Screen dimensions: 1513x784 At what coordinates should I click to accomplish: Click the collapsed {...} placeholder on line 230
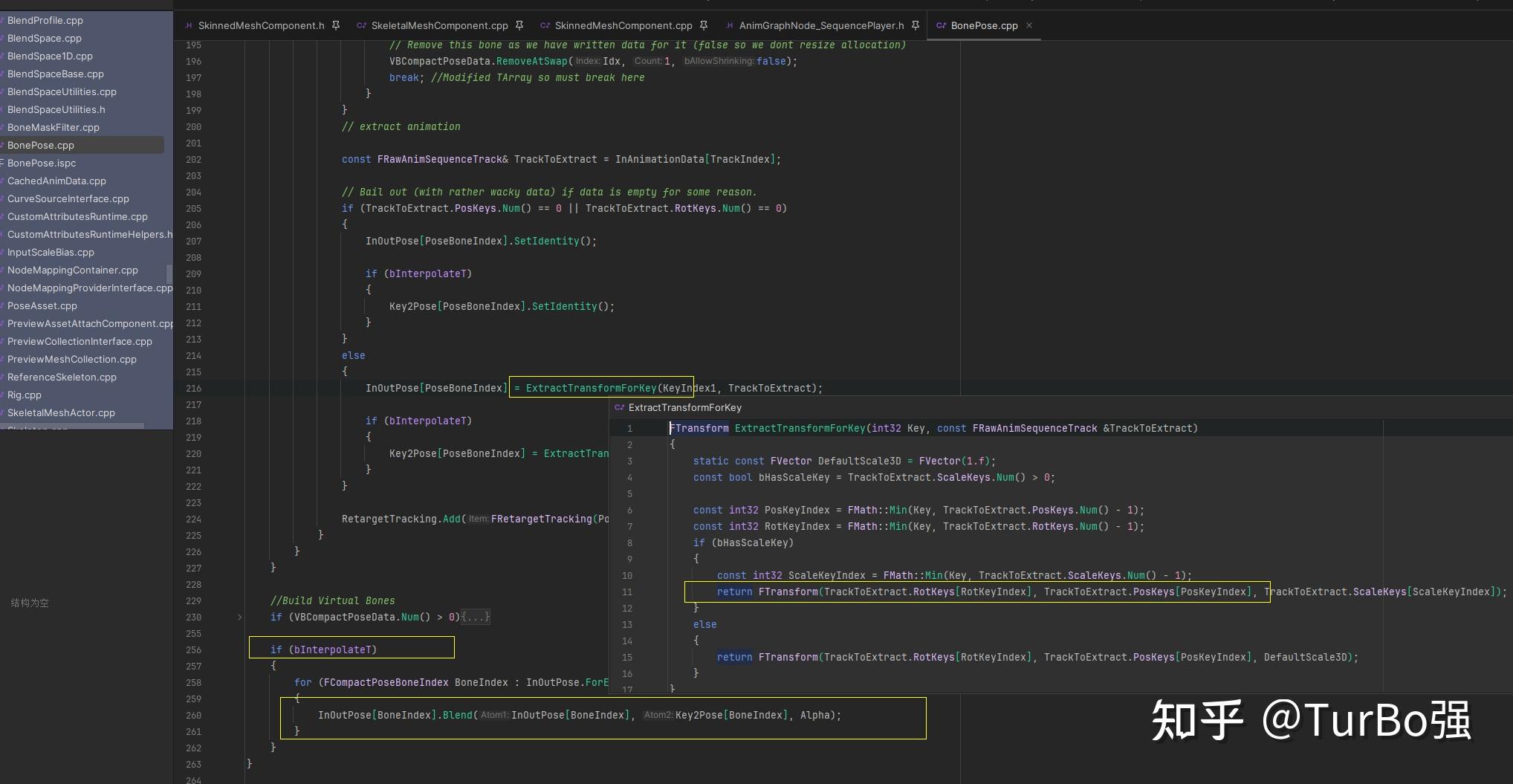tap(476, 617)
